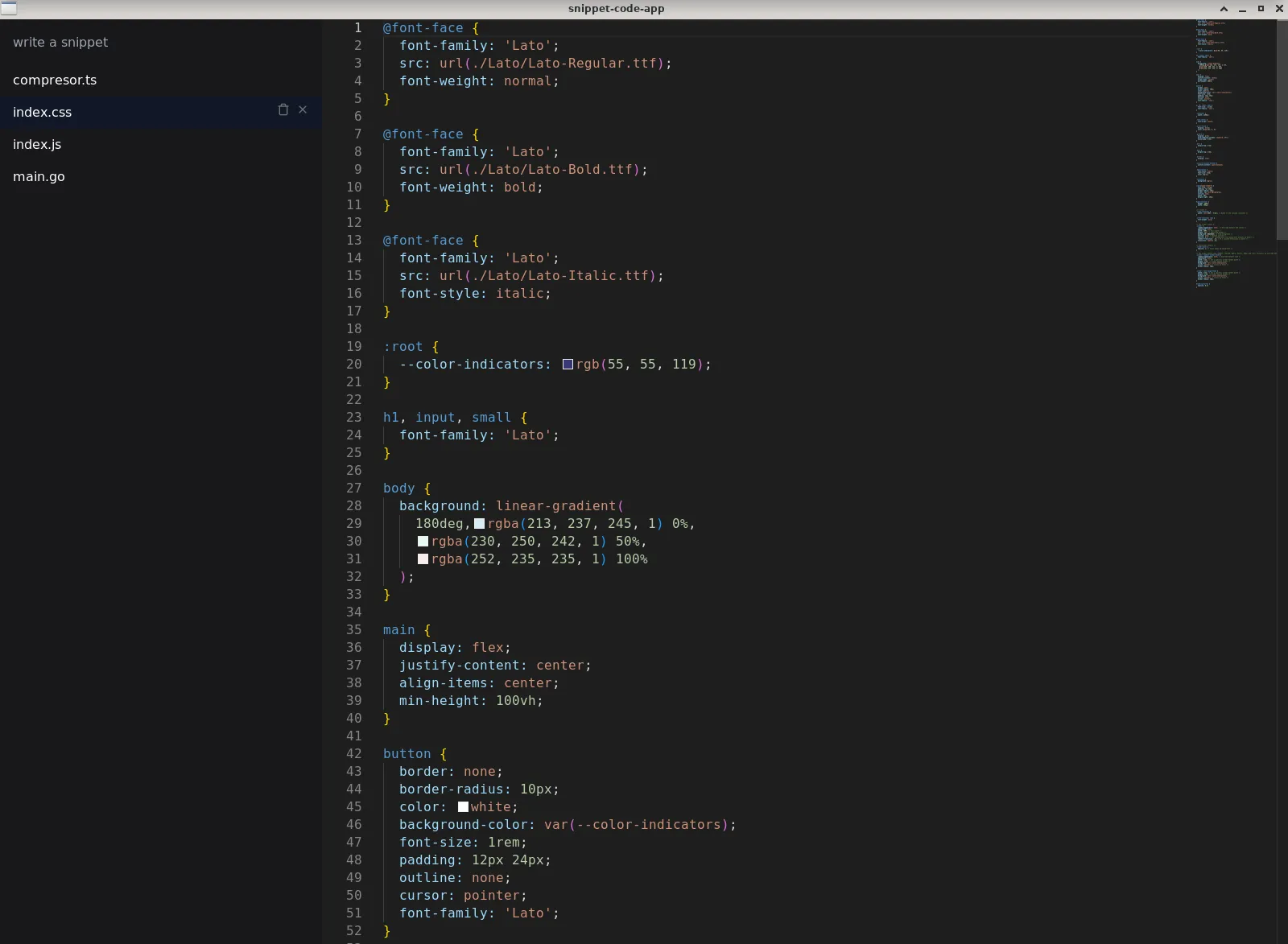Viewport: 1288px width, 944px height.
Task: Click line number 35
Action: tap(354, 630)
